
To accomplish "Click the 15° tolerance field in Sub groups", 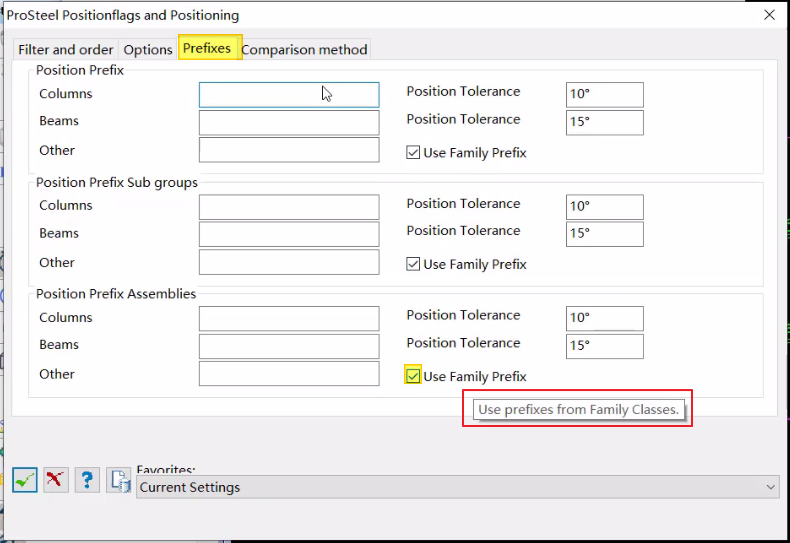I will coord(604,234).
